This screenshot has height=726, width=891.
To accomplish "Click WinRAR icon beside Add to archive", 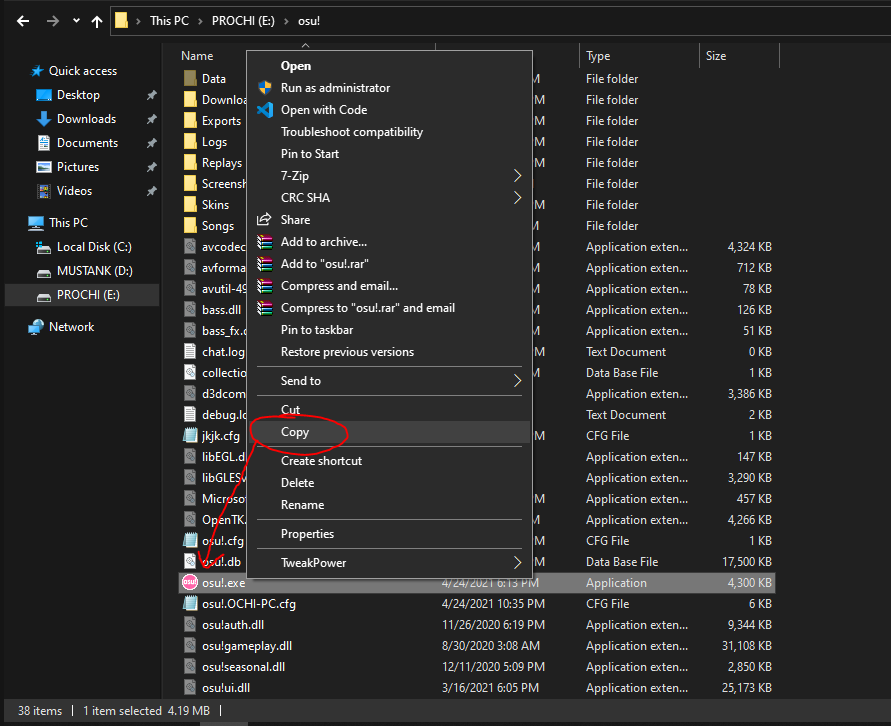I will pos(265,242).
